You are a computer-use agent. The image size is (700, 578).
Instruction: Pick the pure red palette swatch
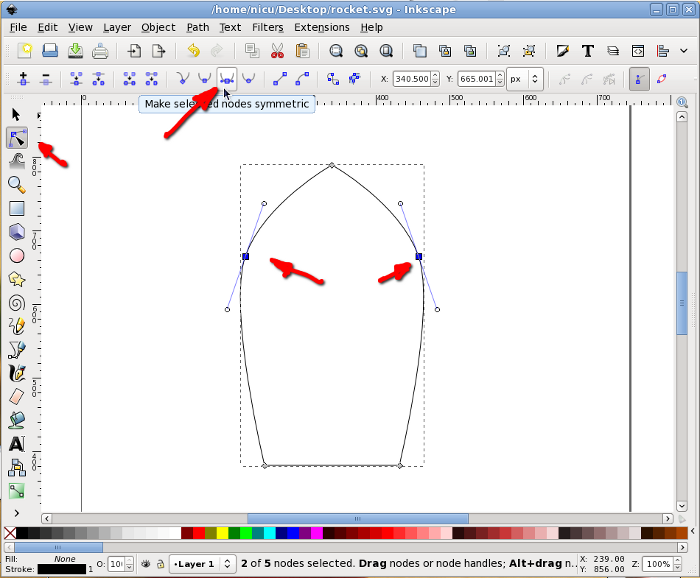[199, 533]
